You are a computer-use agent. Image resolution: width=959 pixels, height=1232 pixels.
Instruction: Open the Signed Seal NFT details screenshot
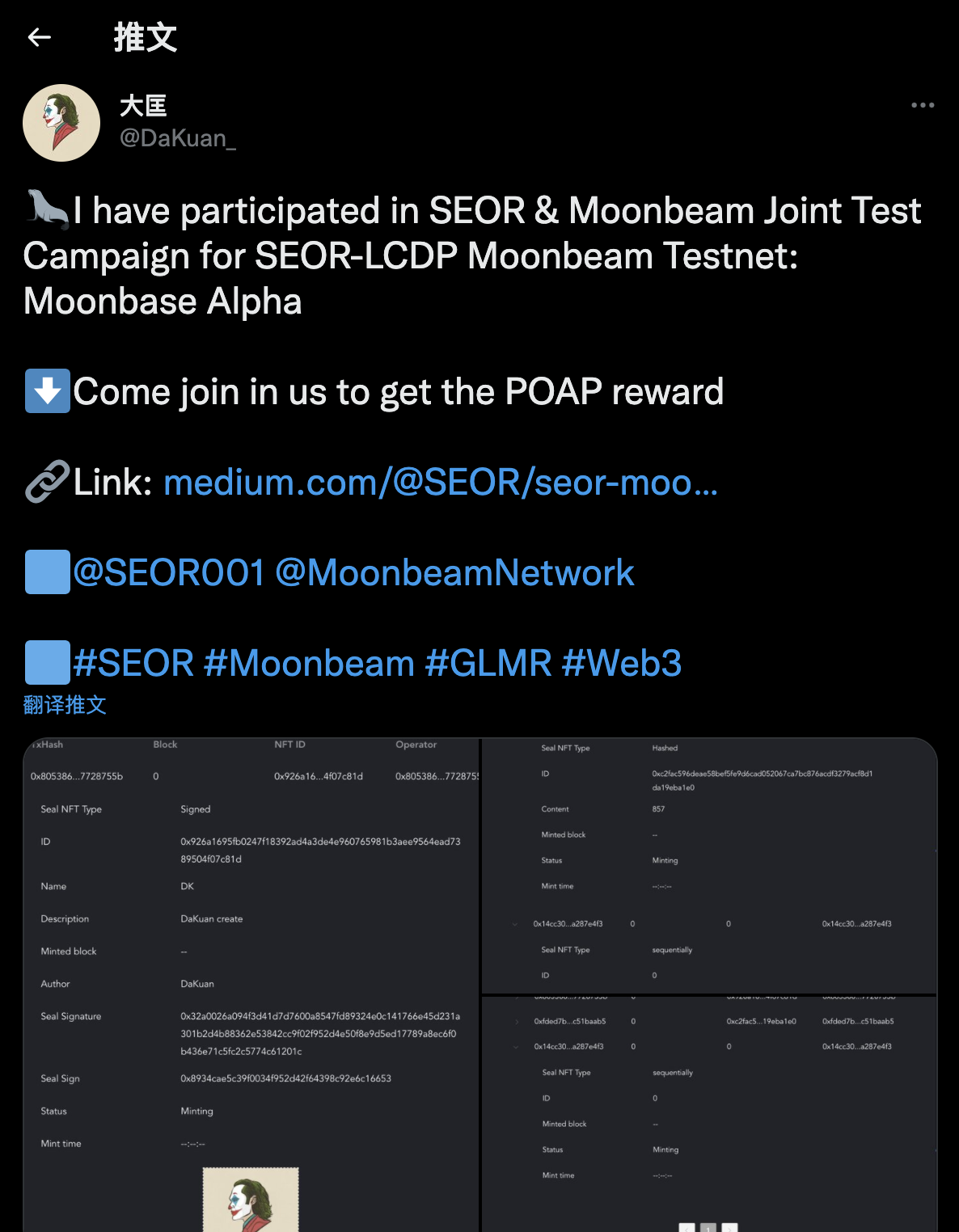tap(251, 970)
